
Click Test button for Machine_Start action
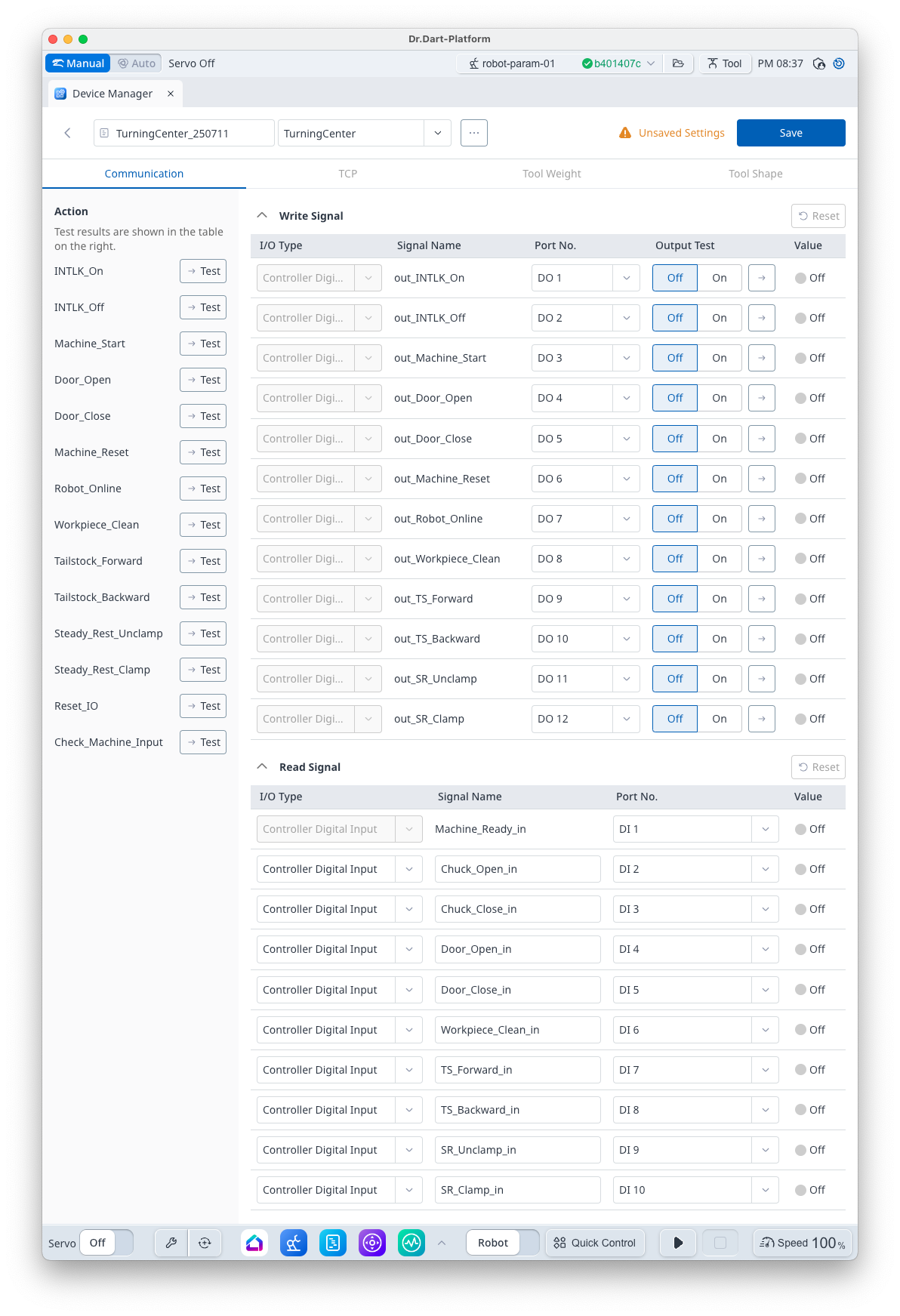[x=203, y=344]
